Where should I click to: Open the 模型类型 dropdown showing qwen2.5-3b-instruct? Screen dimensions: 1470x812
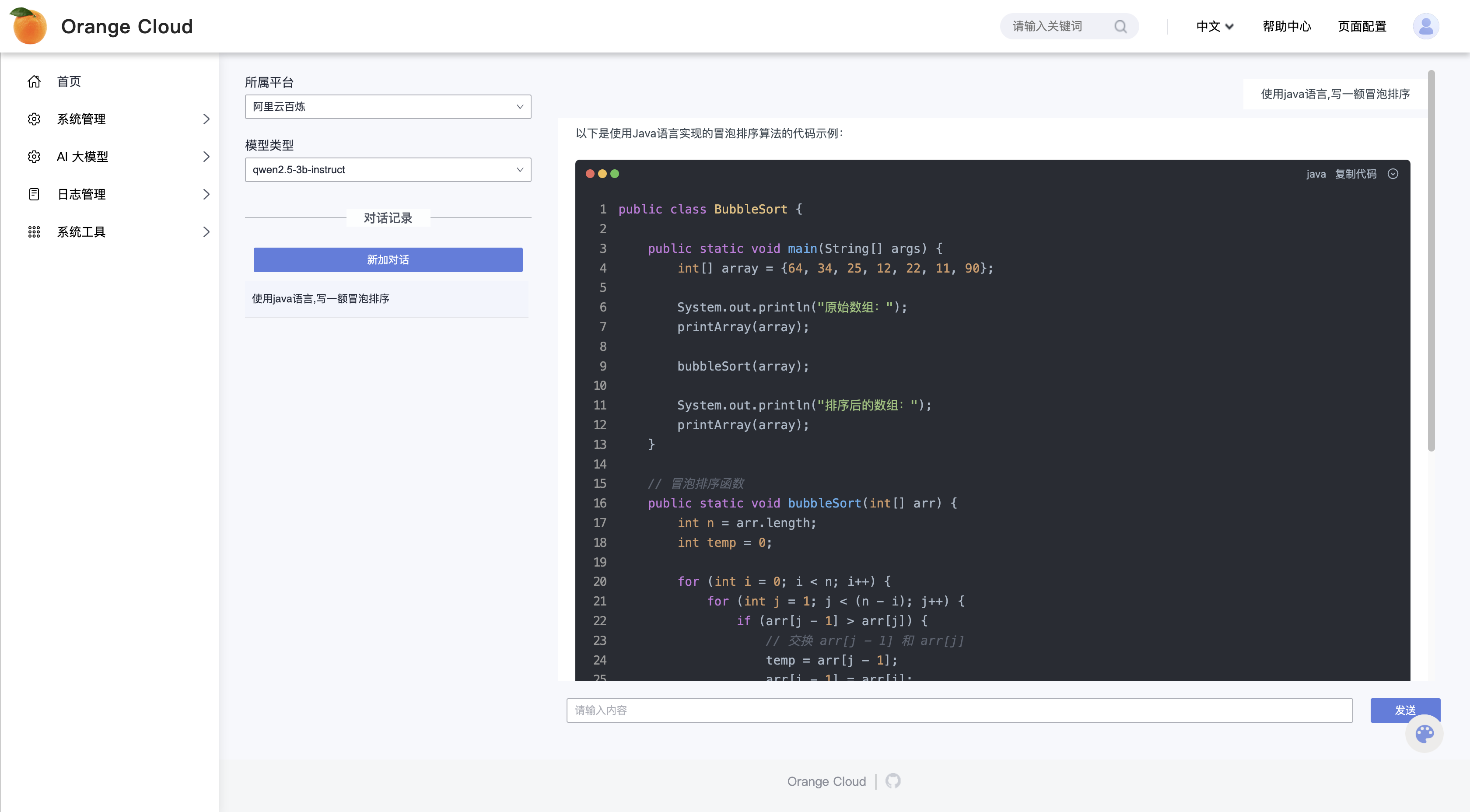[388, 169]
